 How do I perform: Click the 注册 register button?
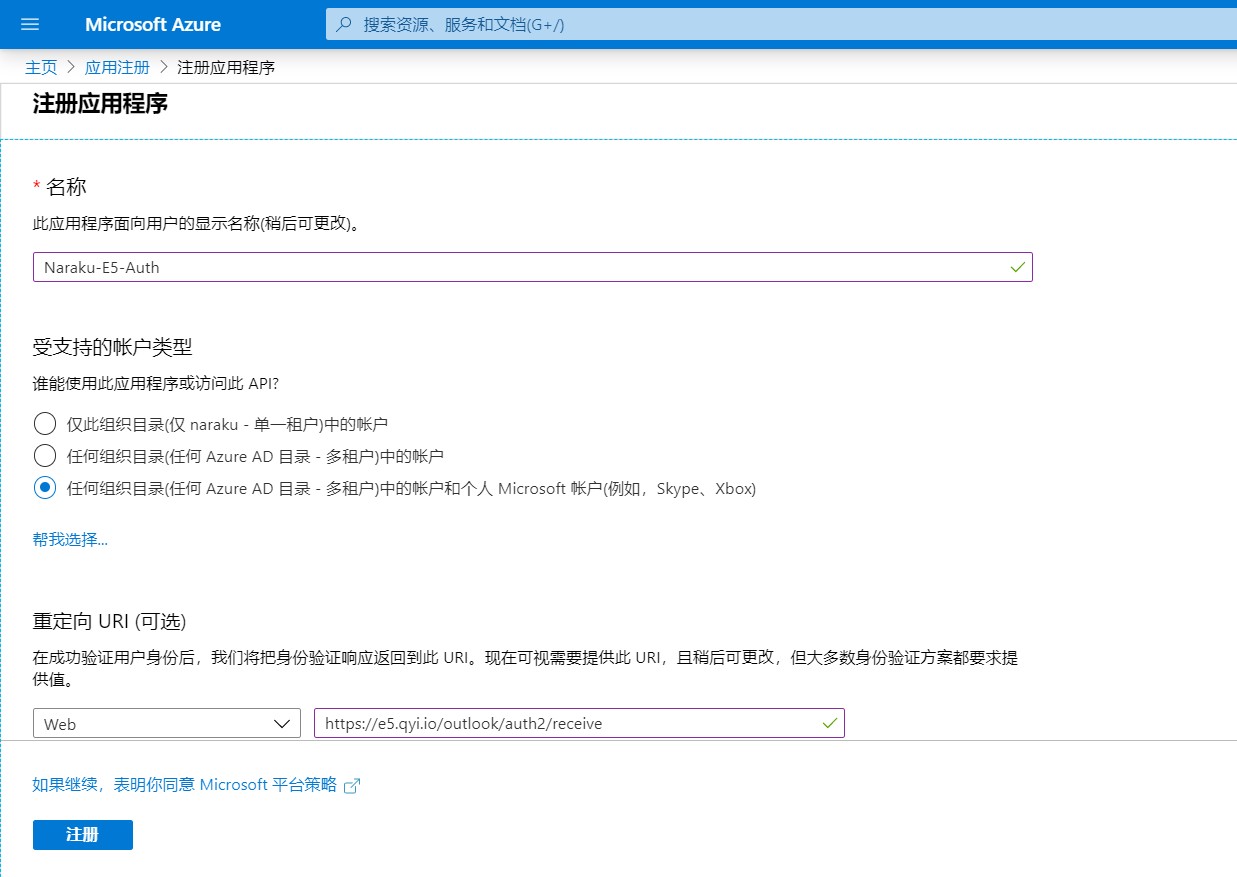tap(83, 835)
